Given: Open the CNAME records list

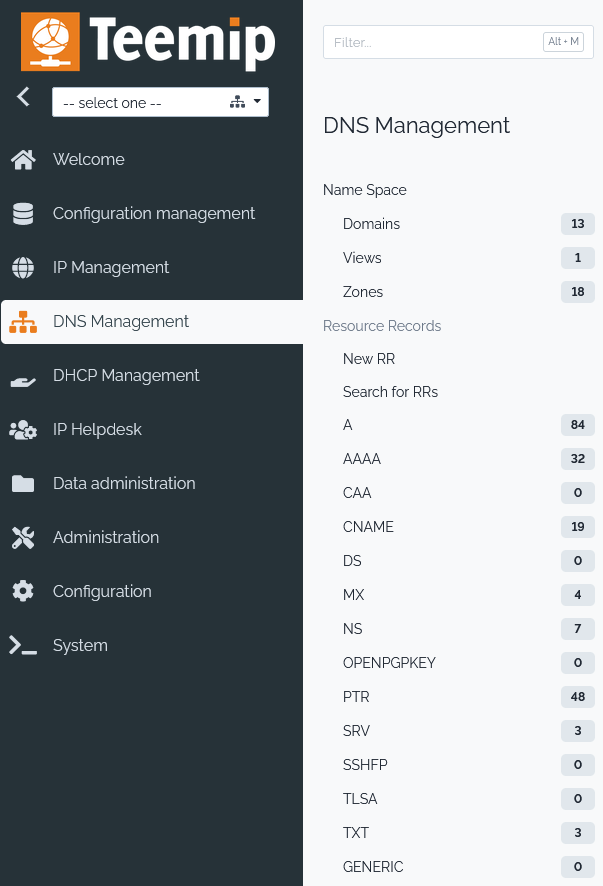Looking at the screenshot, I should tap(368, 527).
